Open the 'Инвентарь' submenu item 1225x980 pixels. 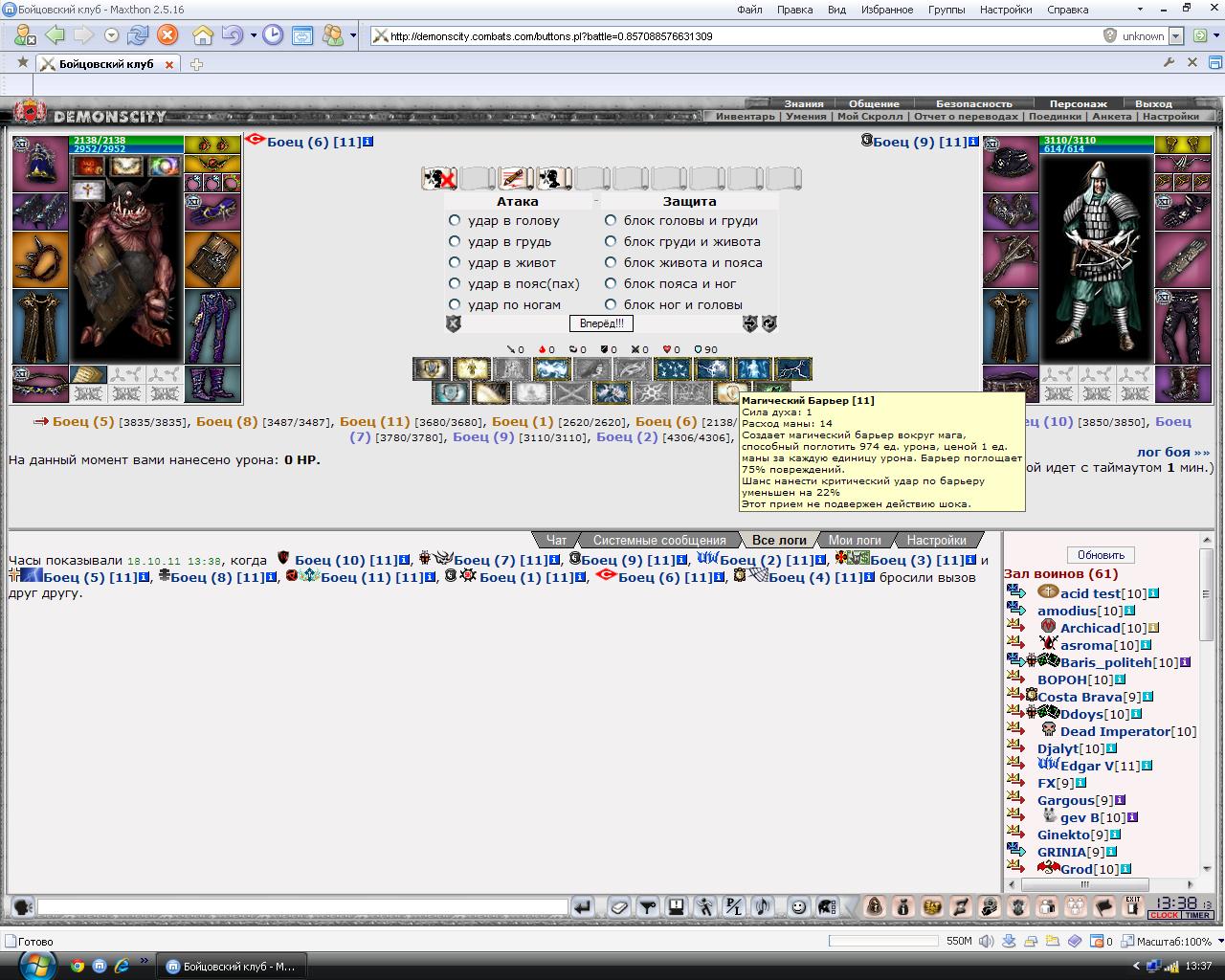(746, 116)
